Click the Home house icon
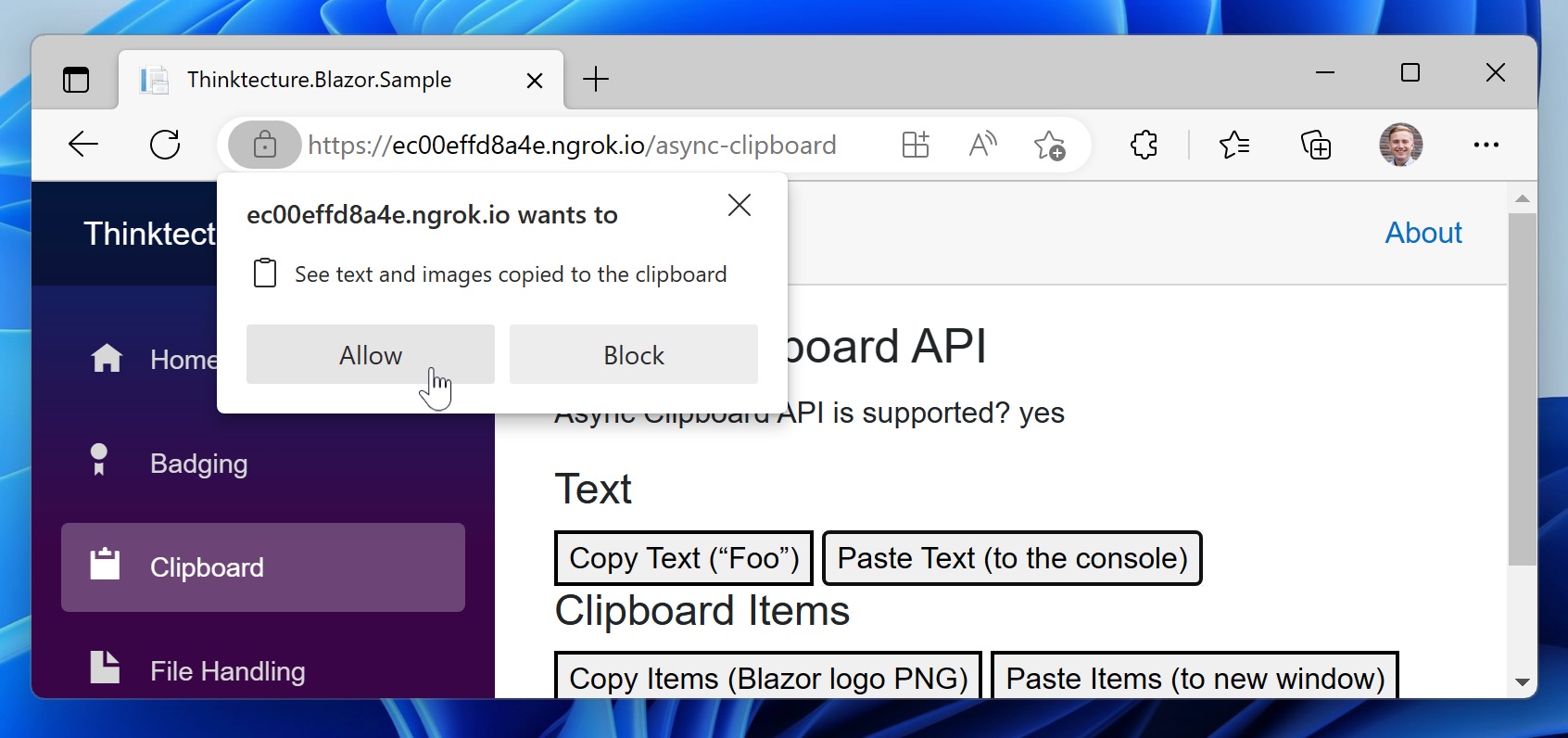 (x=107, y=358)
